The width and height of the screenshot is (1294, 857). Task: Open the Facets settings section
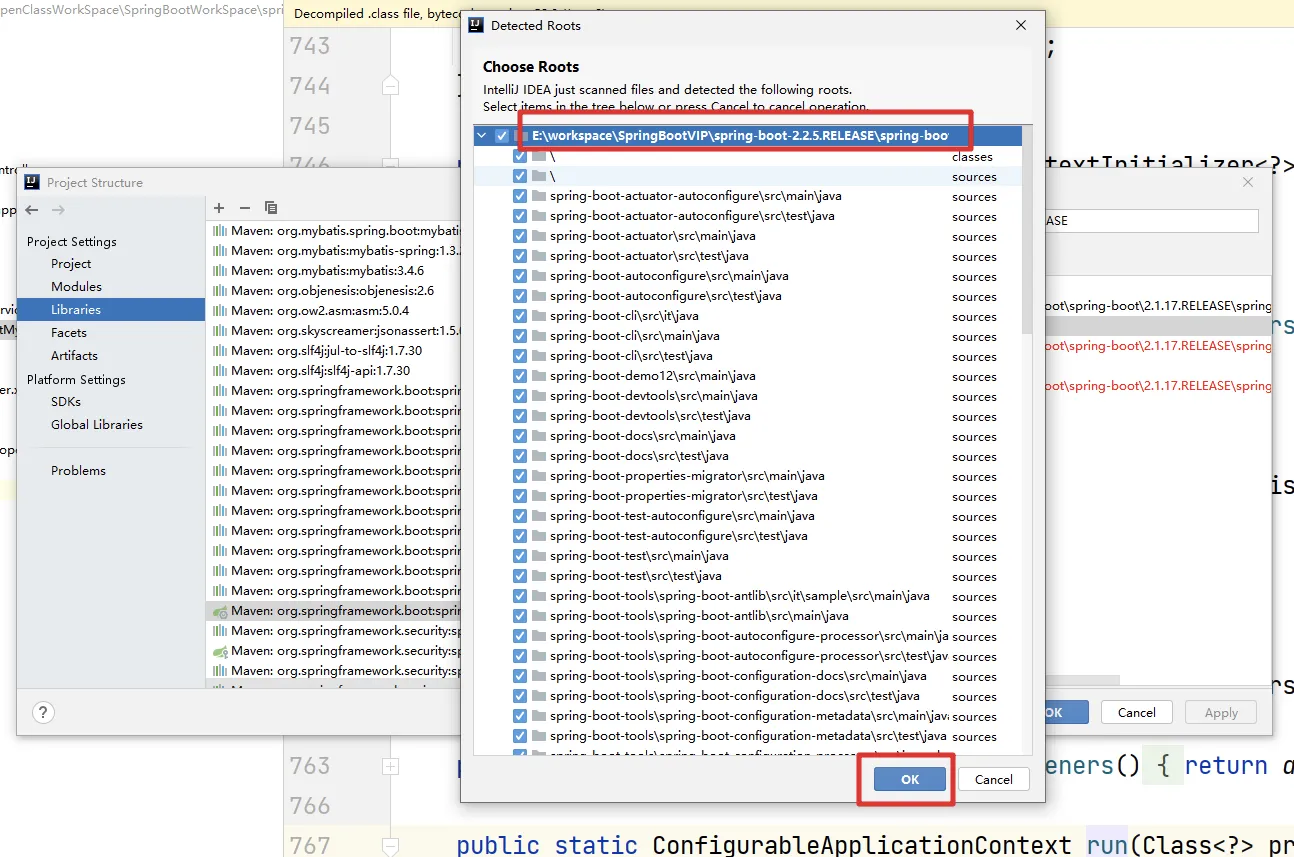69,333
